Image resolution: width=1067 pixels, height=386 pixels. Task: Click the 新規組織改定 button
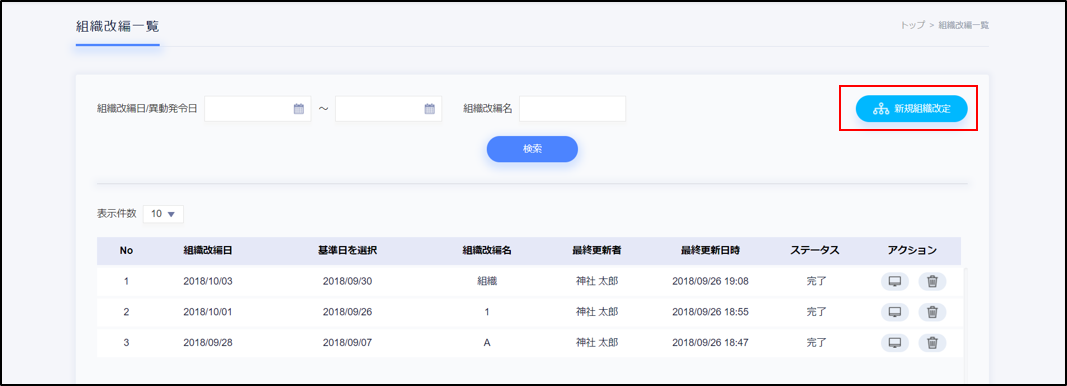(x=911, y=109)
